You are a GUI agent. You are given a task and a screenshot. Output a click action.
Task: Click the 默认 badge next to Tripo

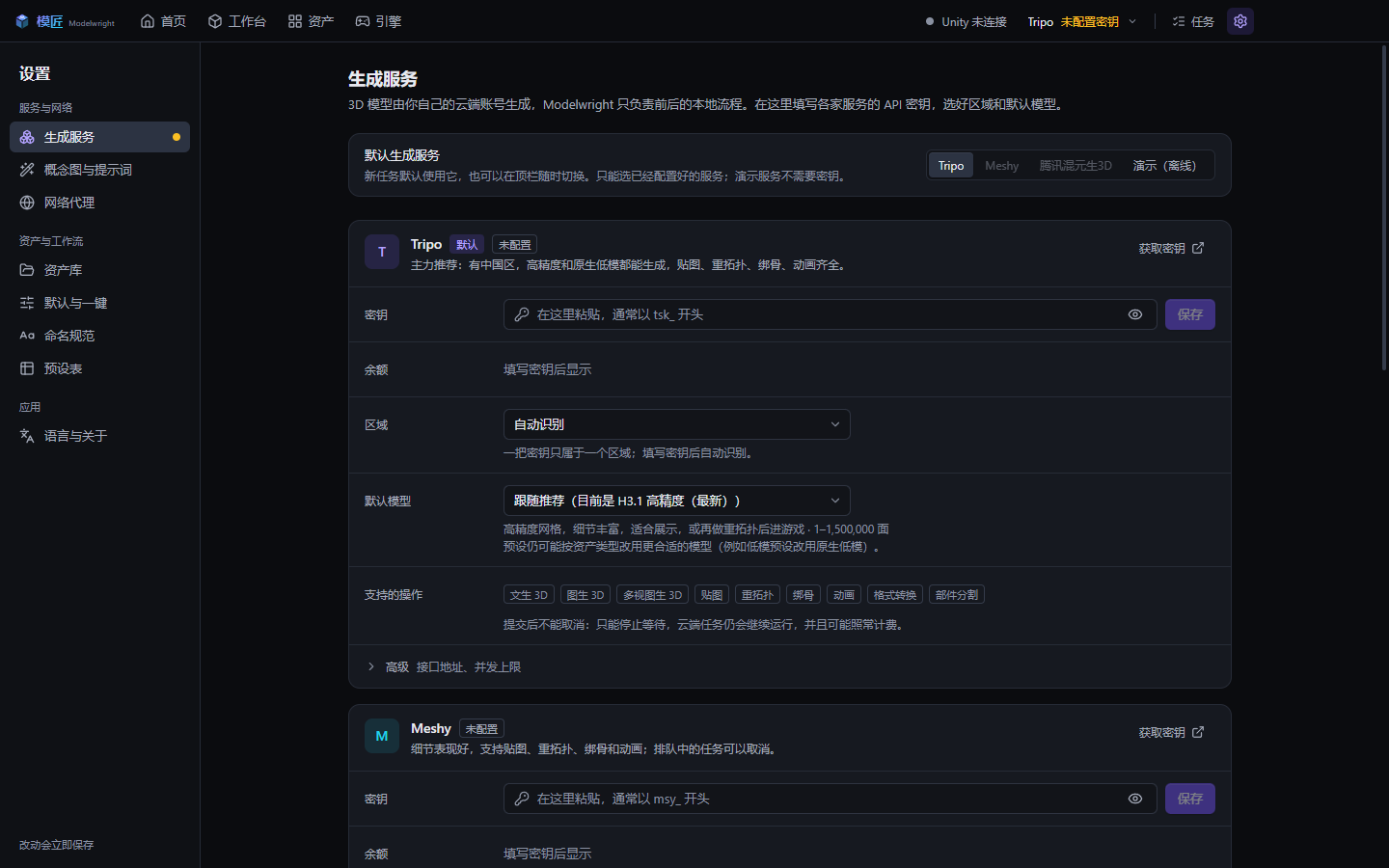[x=467, y=245]
